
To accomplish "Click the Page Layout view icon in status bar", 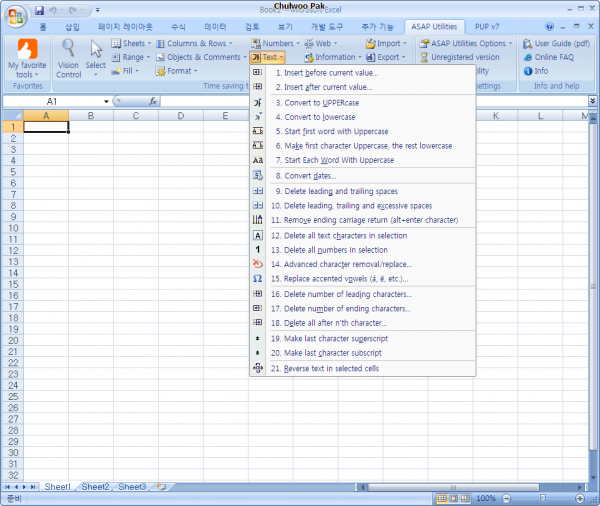I will [x=454, y=498].
